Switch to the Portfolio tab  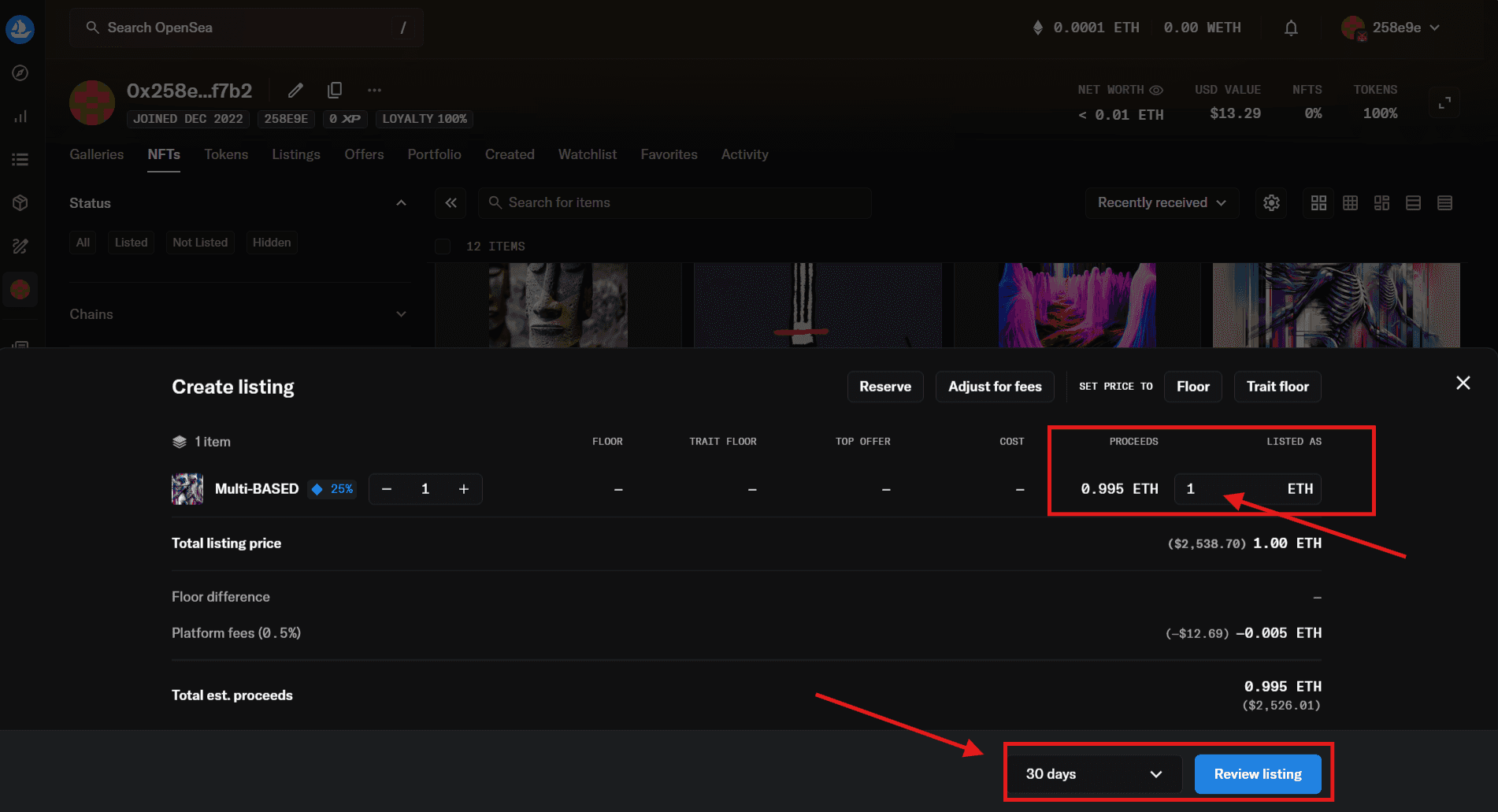(435, 154)
